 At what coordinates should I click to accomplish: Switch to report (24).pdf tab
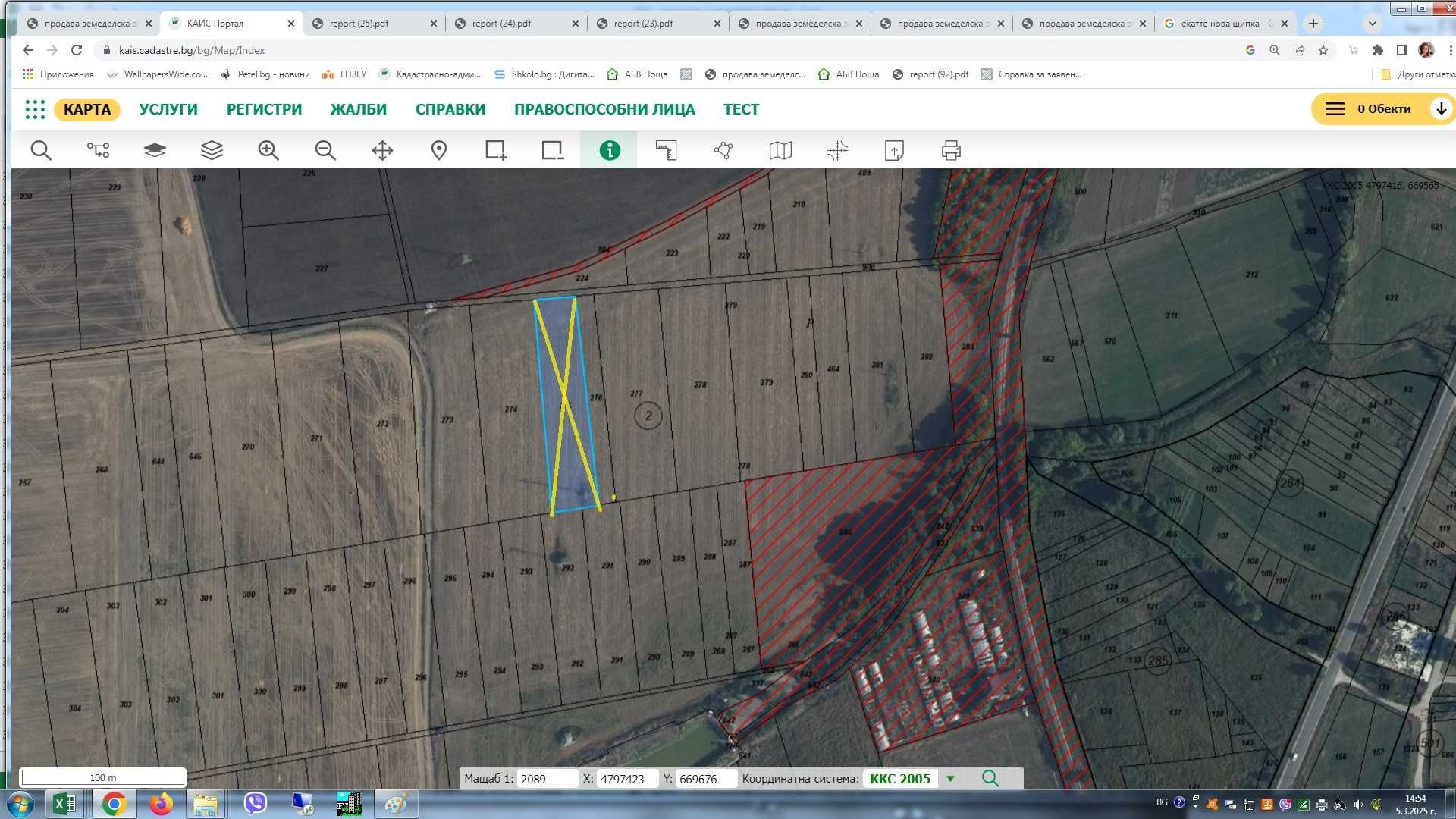pos(501,24)
